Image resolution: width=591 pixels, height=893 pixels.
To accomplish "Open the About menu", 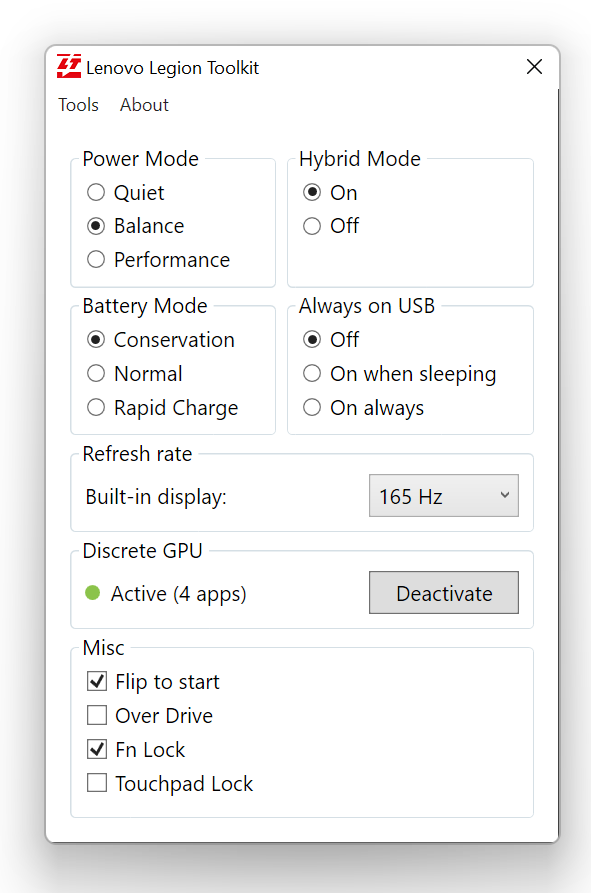I will point(144,105).
